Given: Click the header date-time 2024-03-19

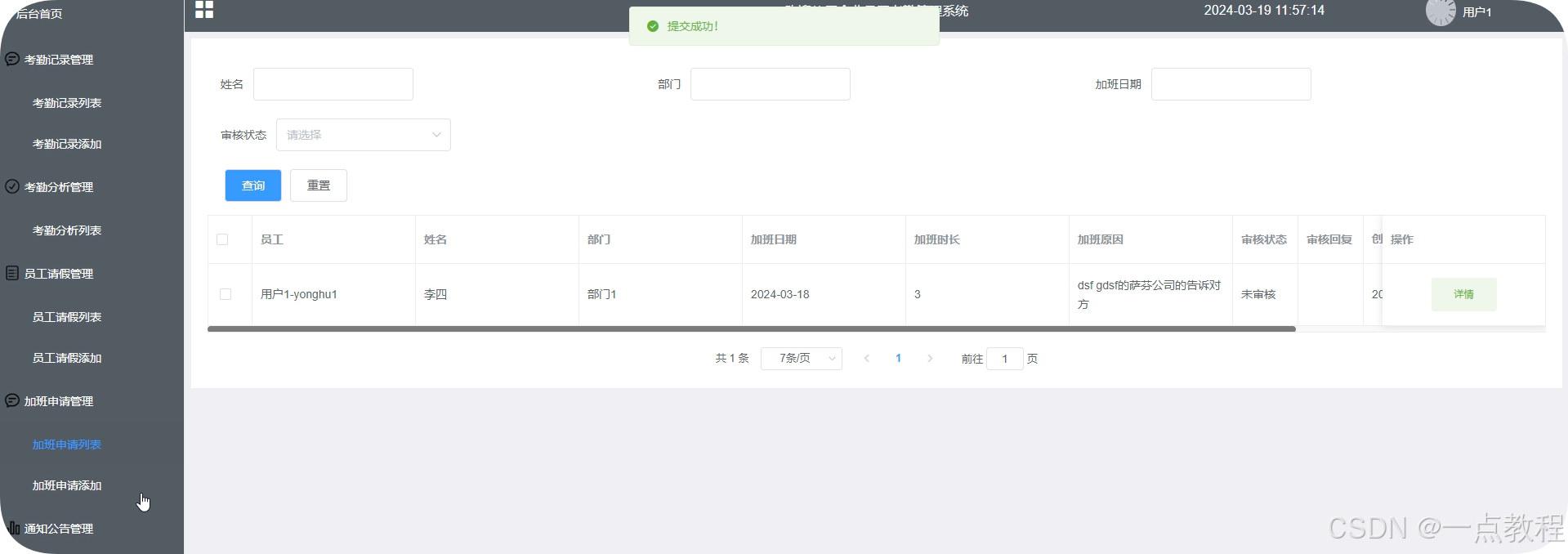Looking at the screenshot, I should (x=1264, y=10).
